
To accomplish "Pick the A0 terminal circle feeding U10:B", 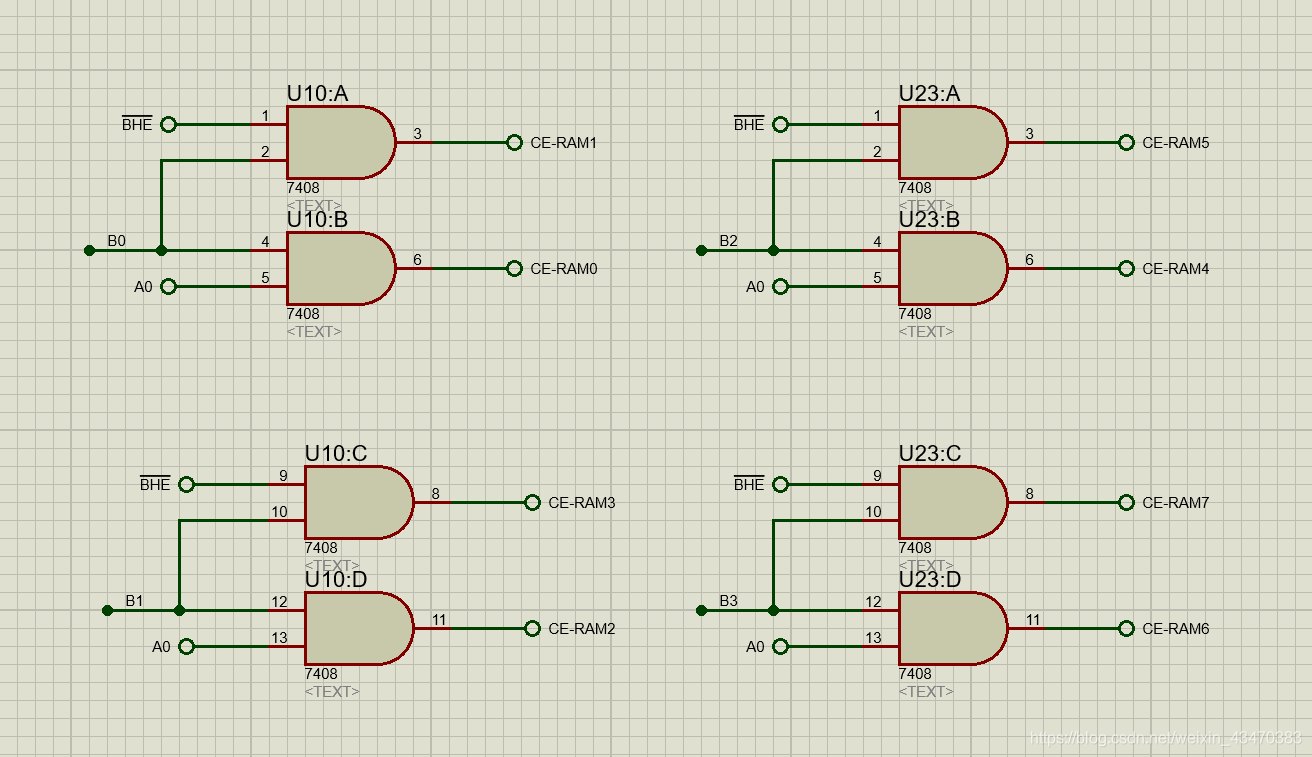I will pyautogui.click(x=168, y=287).
